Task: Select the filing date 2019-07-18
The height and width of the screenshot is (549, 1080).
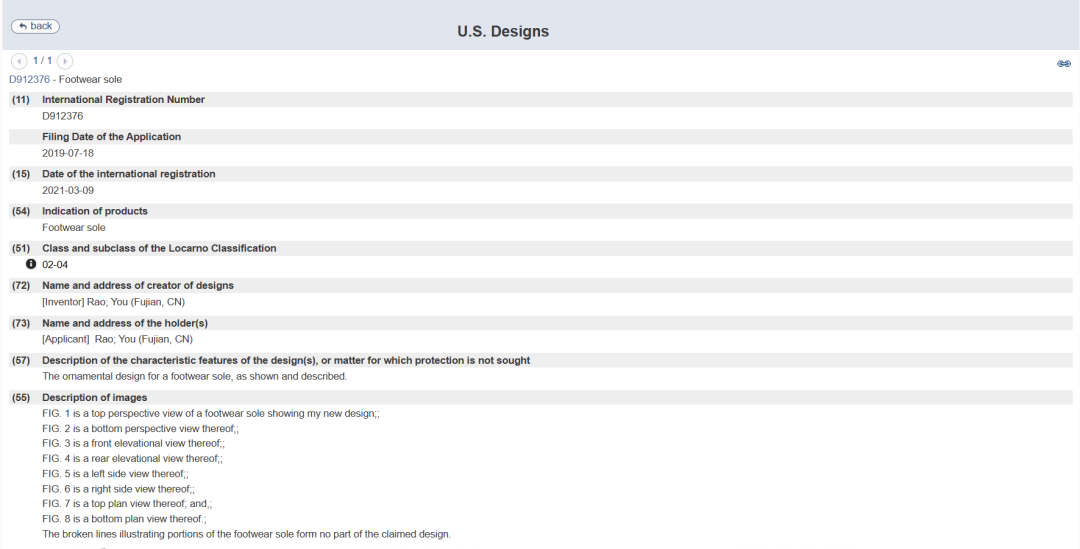Action: tap(68, 153)
